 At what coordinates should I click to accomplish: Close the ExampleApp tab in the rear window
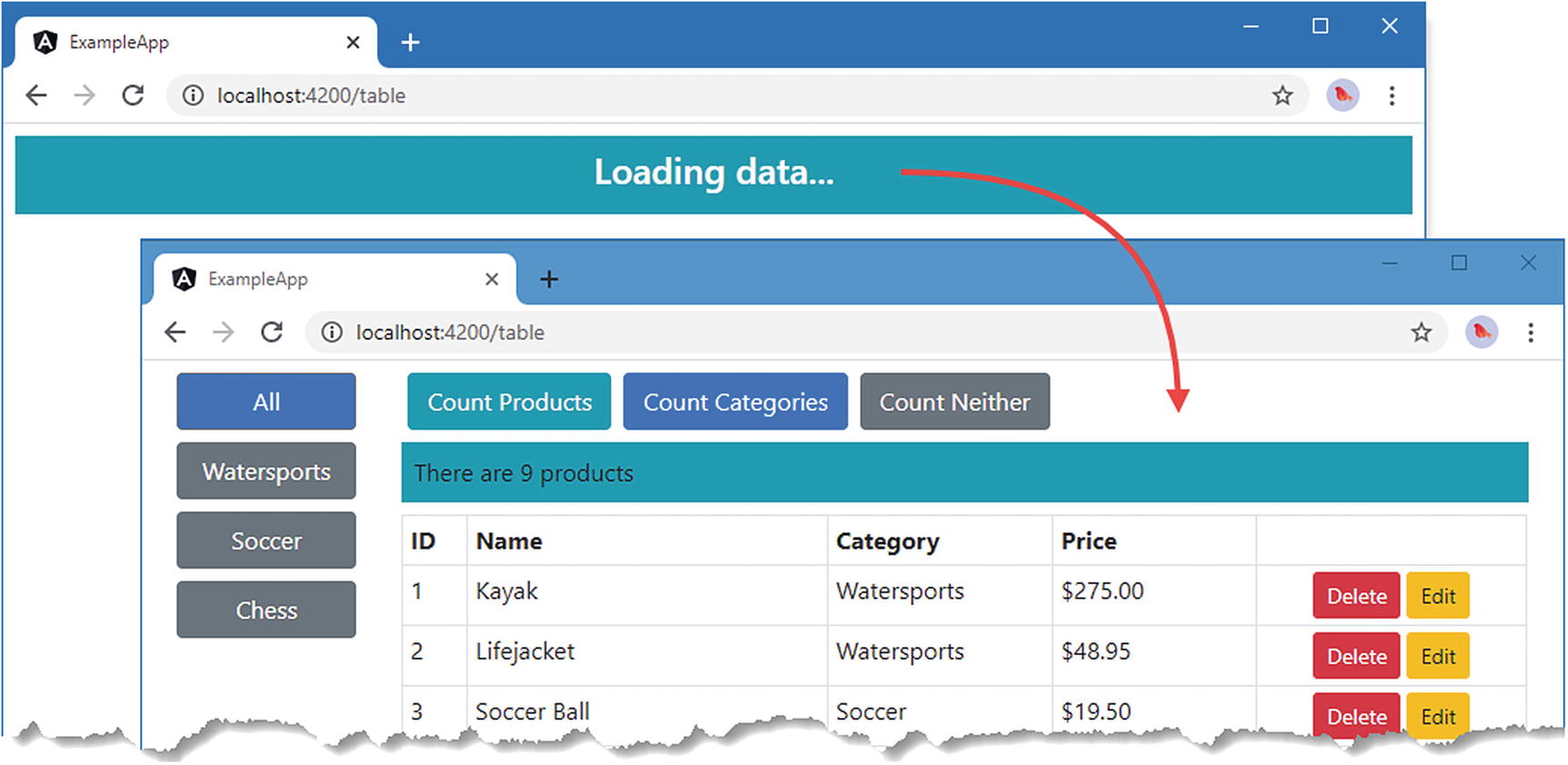click(x=353, y=42)
